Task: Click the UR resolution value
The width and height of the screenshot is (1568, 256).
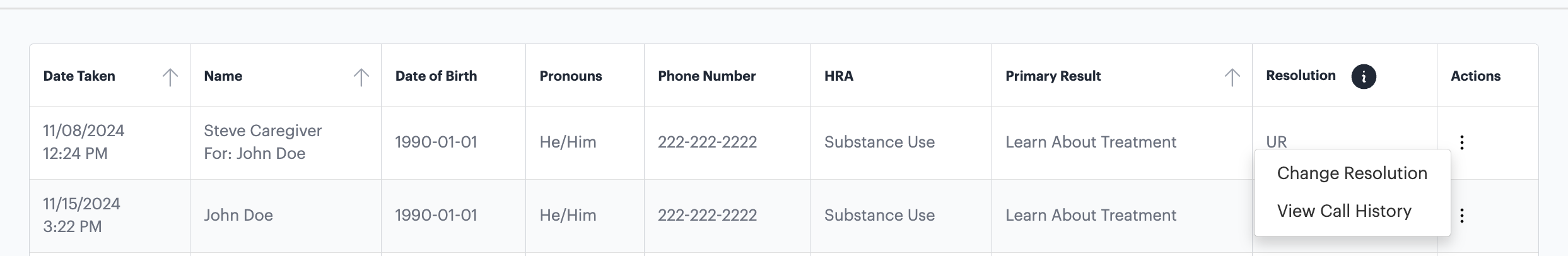Action: pyautogui.click(x=1276, y=142)
